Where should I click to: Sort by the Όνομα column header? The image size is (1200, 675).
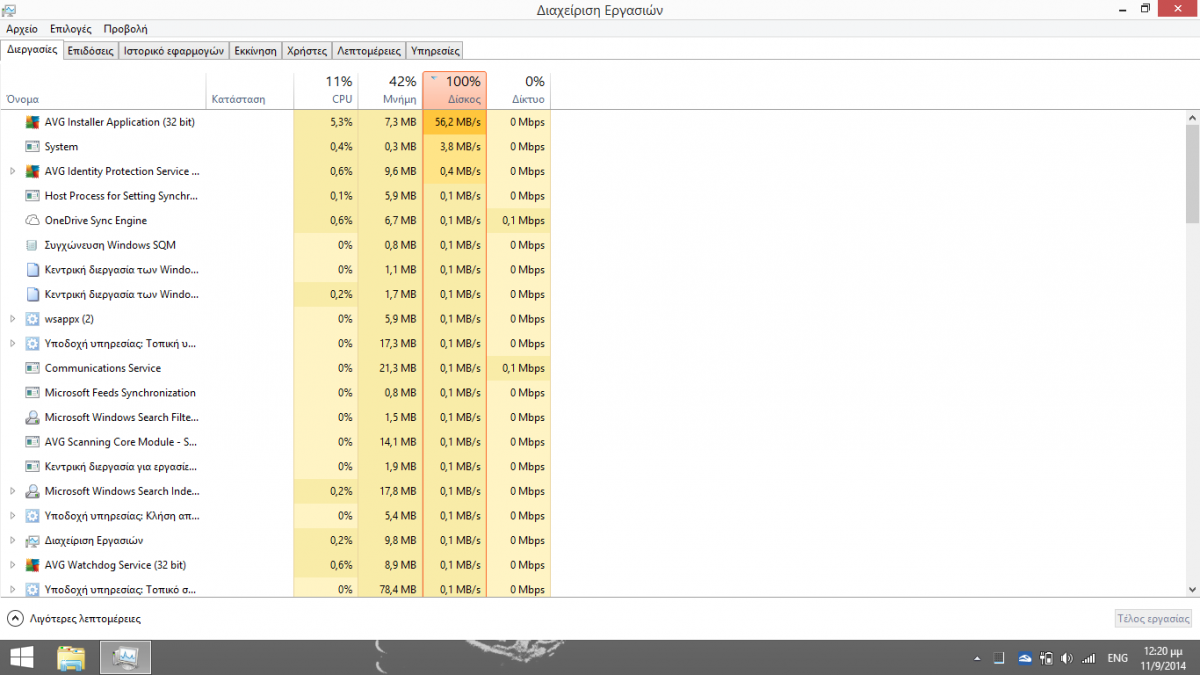103,90
